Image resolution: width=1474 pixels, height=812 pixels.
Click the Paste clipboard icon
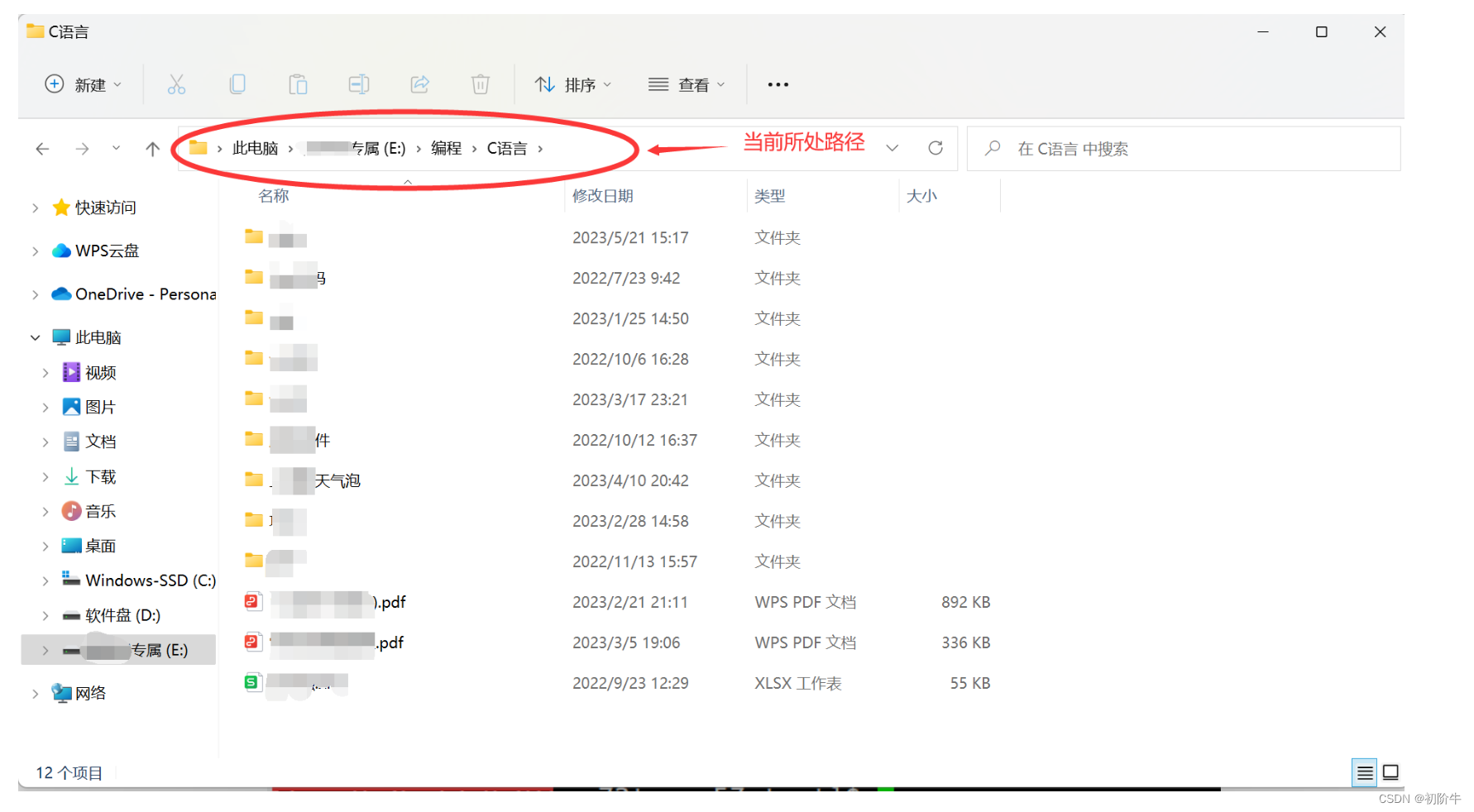[298, 84]
